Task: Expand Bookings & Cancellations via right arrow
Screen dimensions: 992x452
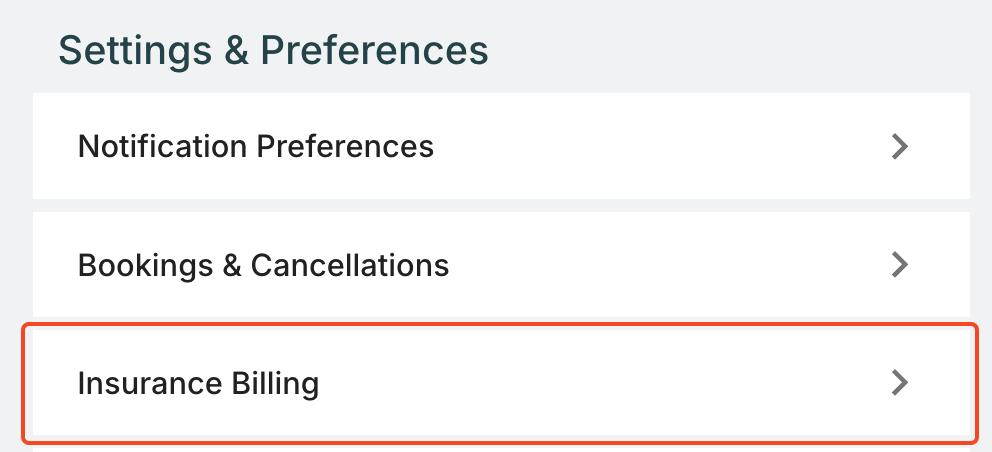Action: [x=900, y=265]
